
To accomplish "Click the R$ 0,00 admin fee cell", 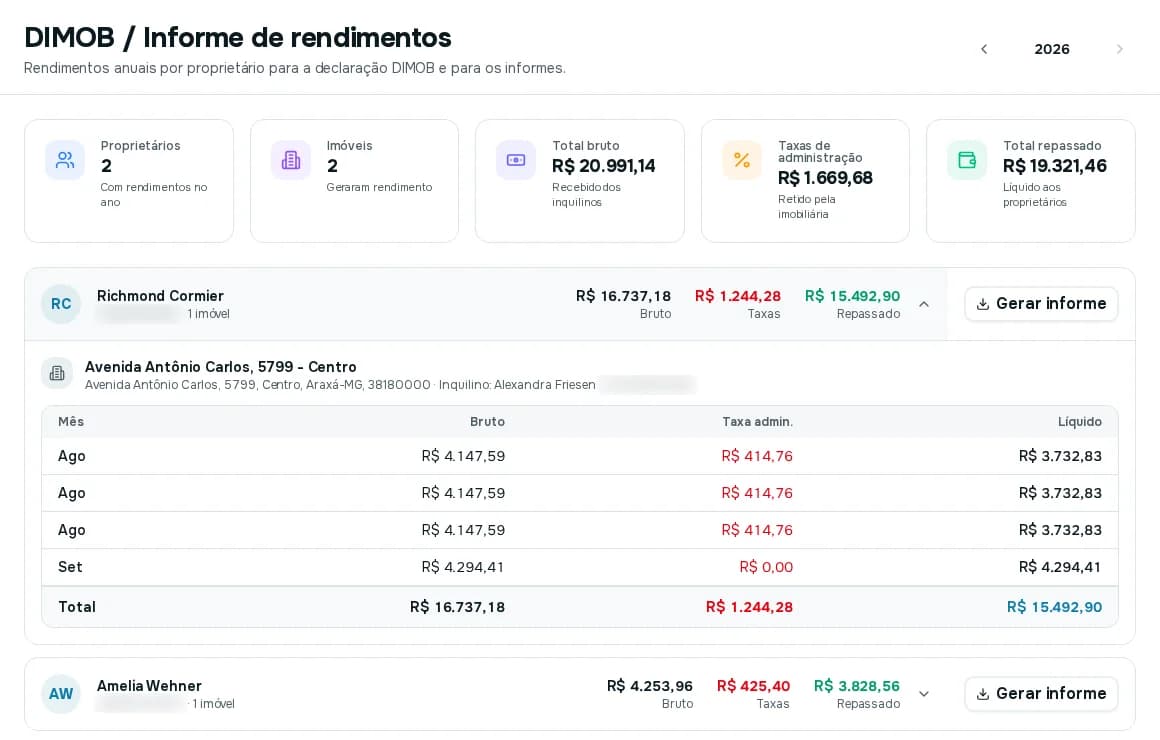I will [766, 567].
